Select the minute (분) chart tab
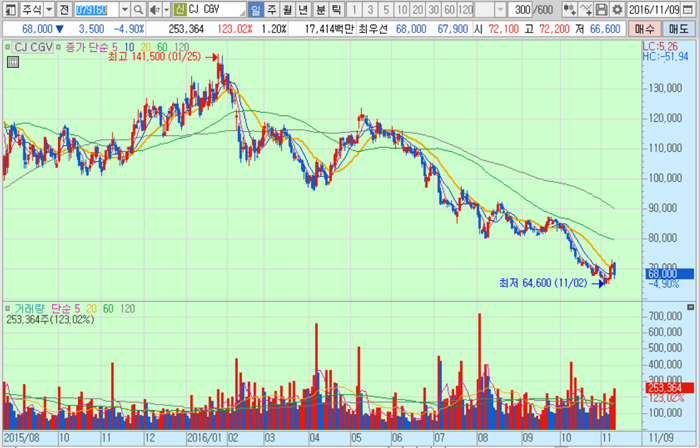Screen dimensions: 700x448 [322, 9]
